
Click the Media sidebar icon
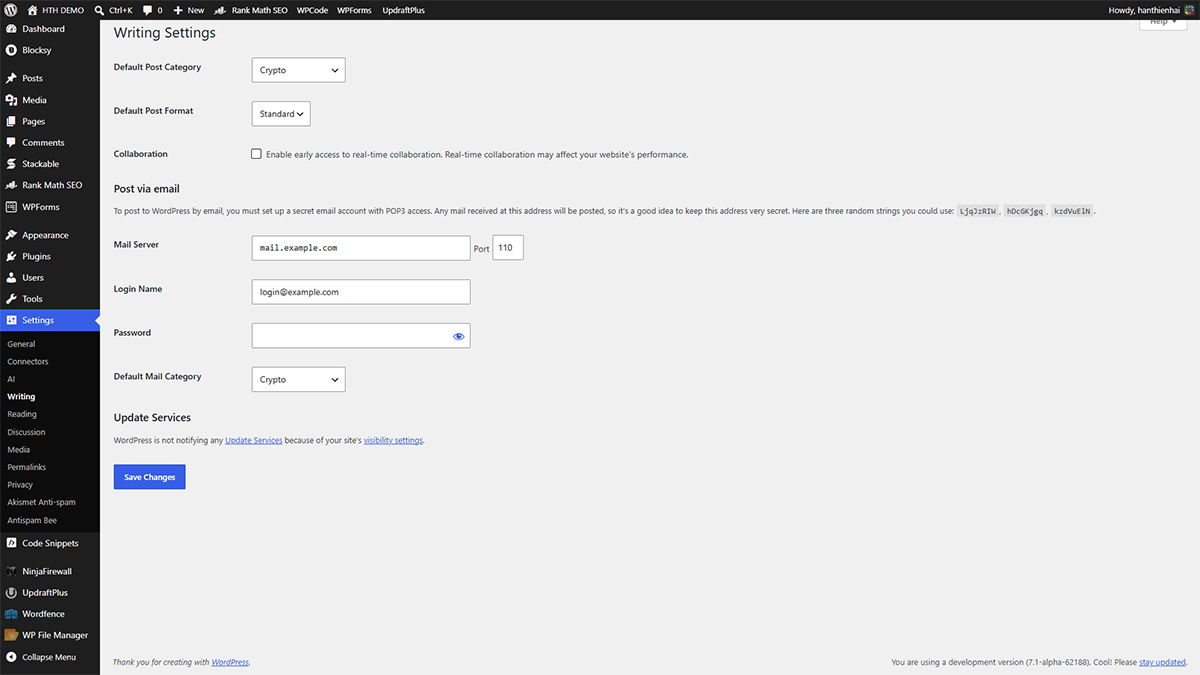pyautogui.click(x=11, y=100)
